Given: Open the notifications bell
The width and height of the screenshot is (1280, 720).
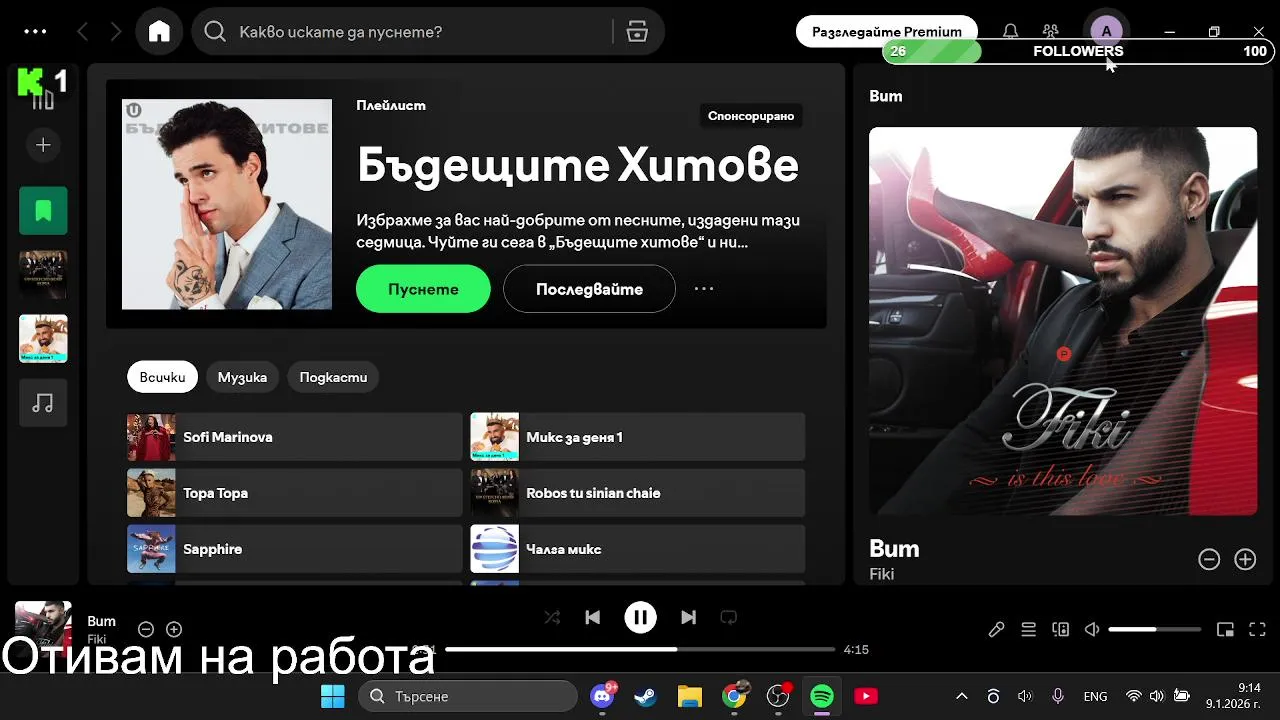Looking at the screenshot, I should (x=1011, y=32).
